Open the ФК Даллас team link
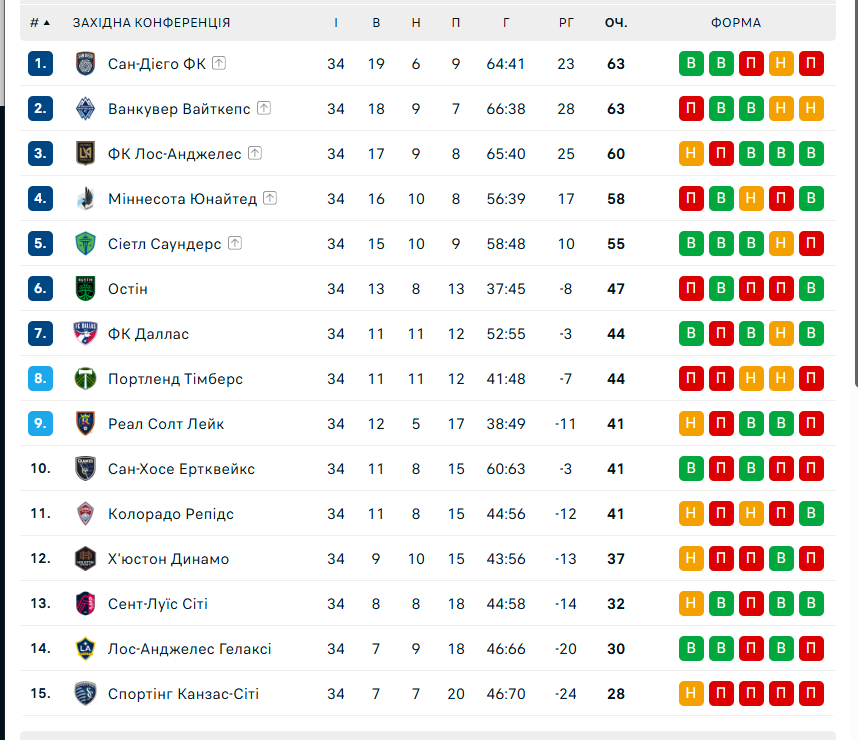This screenshot has height=740, width=858. 148,334
